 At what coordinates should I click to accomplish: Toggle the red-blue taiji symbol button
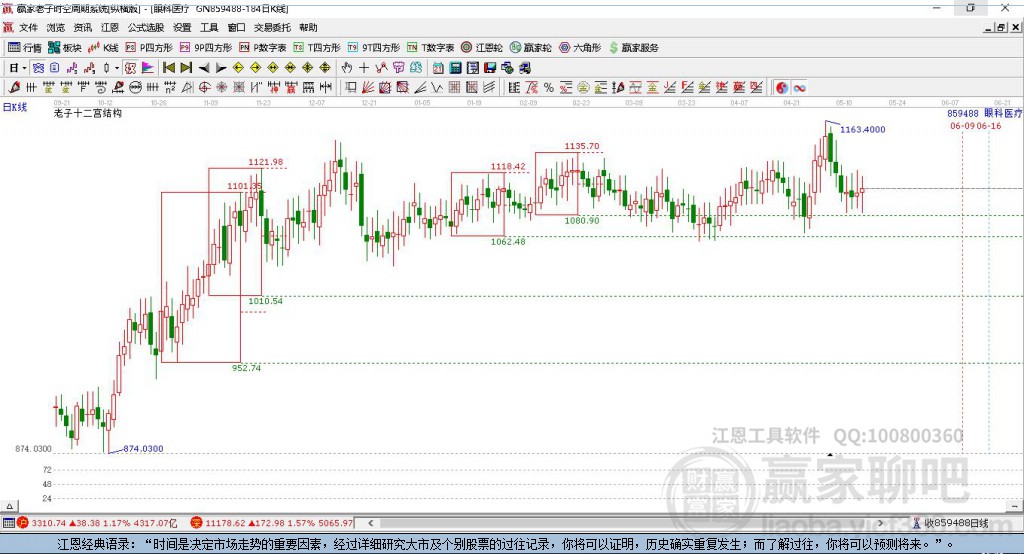point(782,88)
